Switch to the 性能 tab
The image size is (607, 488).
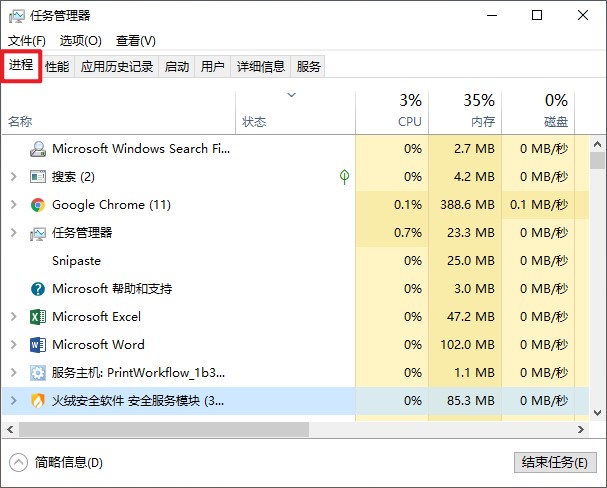click(x=57, y=67)
